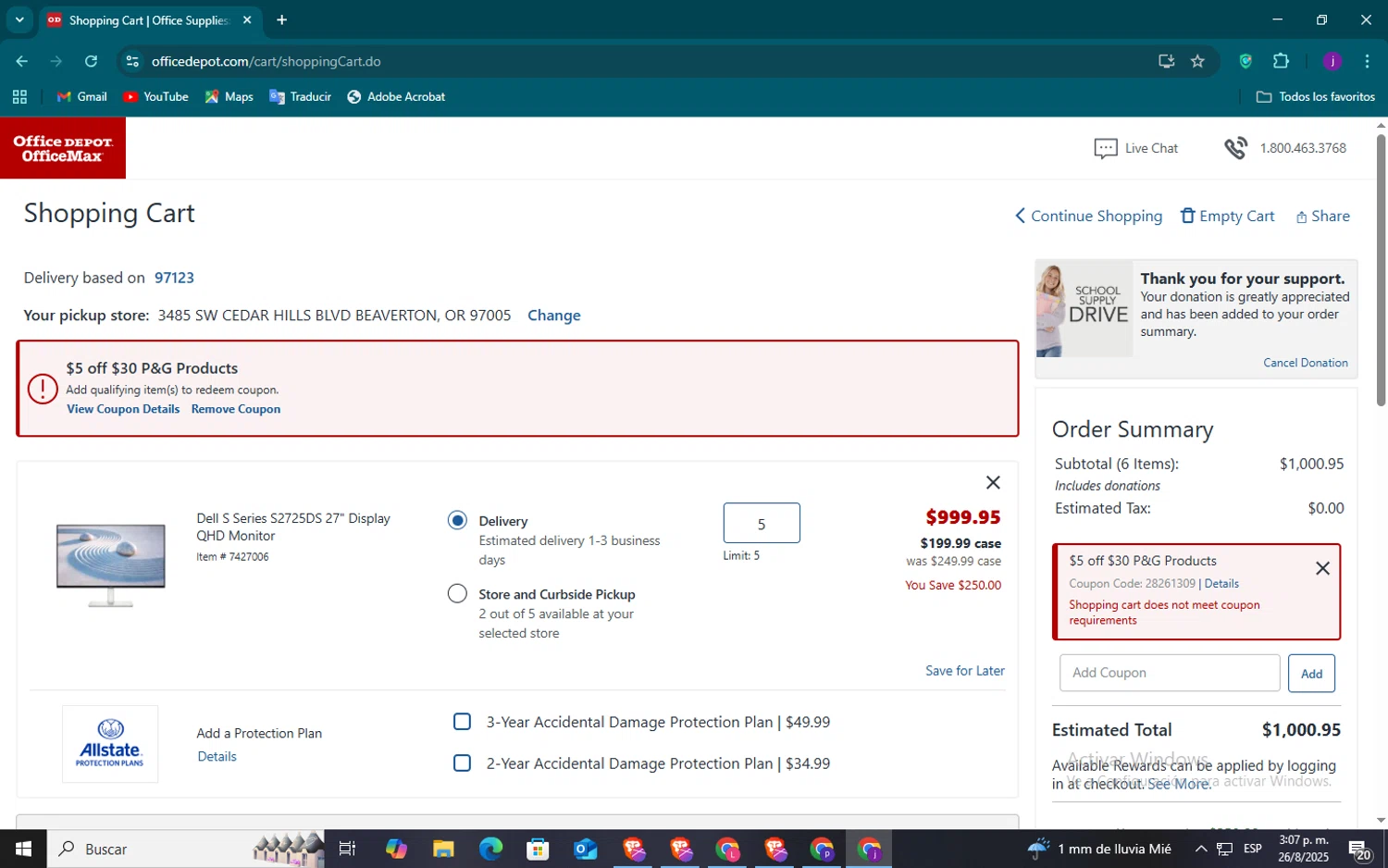Click Save for Later
The image size is (1388, 868).
pyautogui.click(x=965, y=671)
